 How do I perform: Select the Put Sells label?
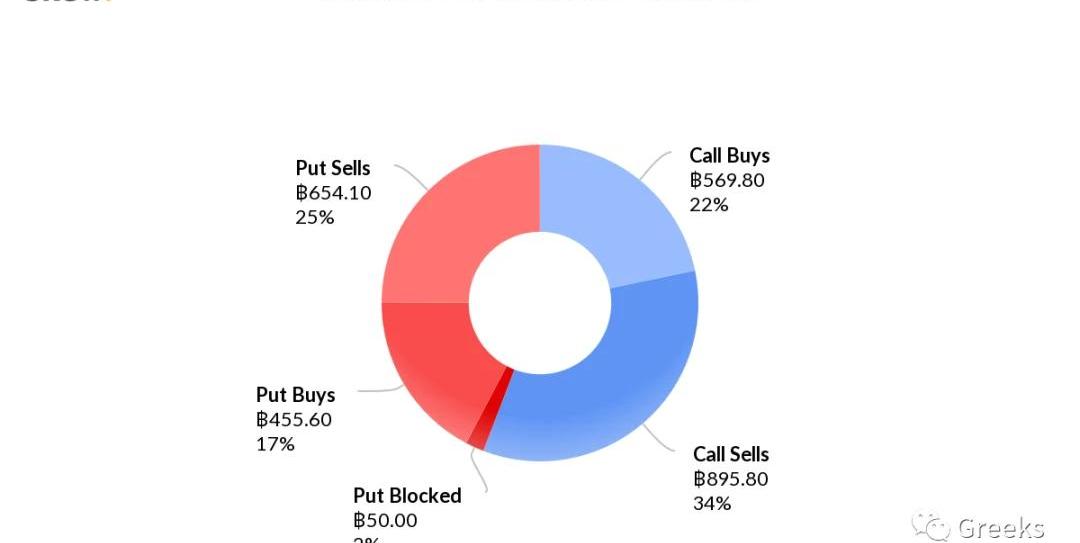[x=333, y=168]
